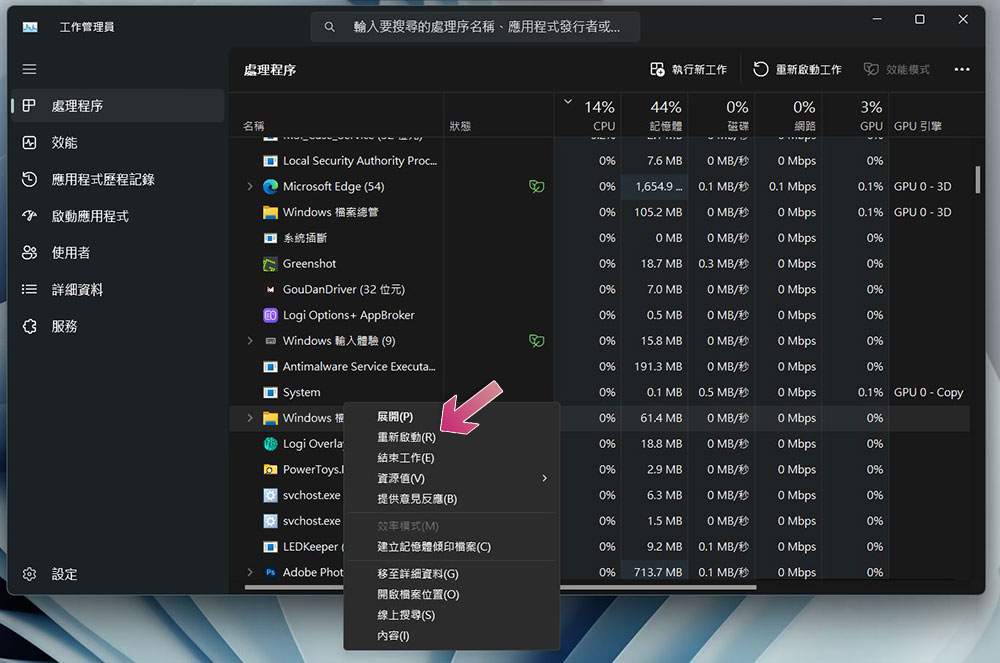Open the Processes page icon in sidebar
The image size is (1000, 663).
pos(29,105)
